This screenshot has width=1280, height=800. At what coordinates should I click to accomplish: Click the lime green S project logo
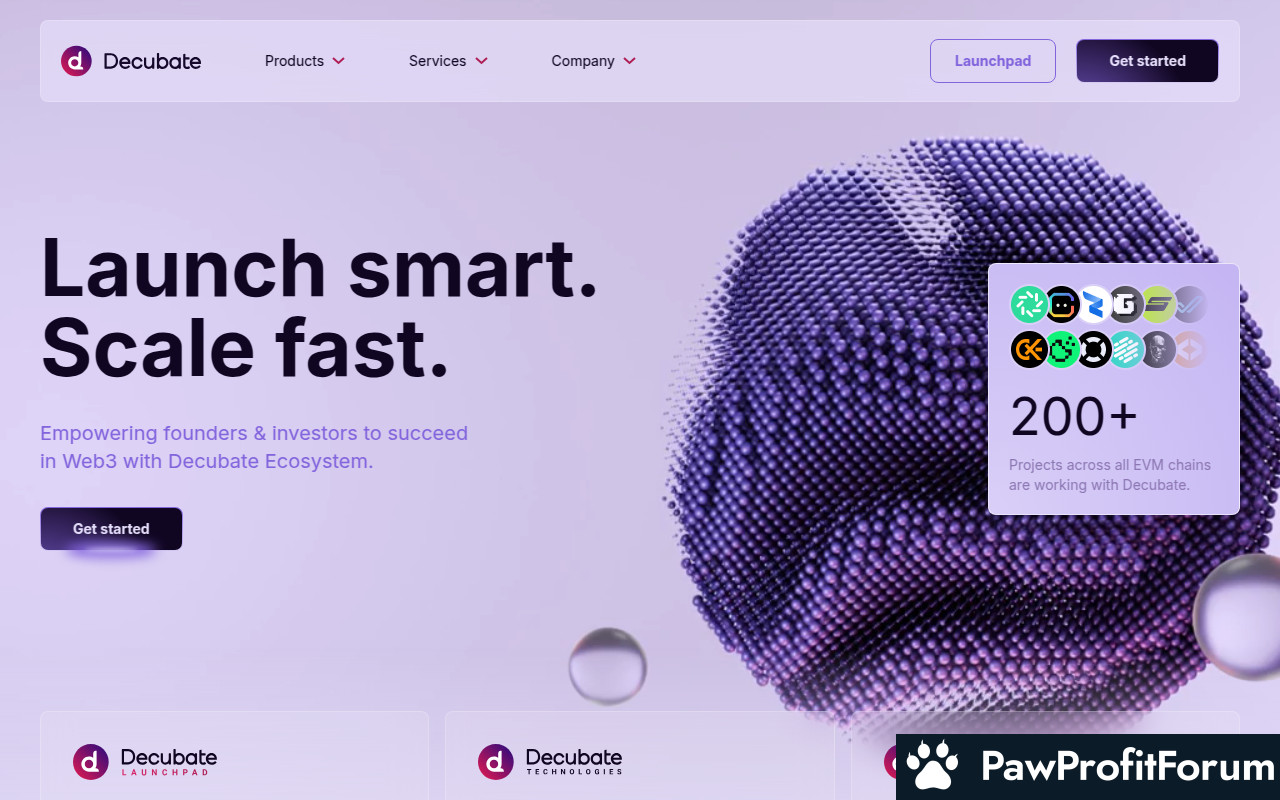pos(1158,304)
